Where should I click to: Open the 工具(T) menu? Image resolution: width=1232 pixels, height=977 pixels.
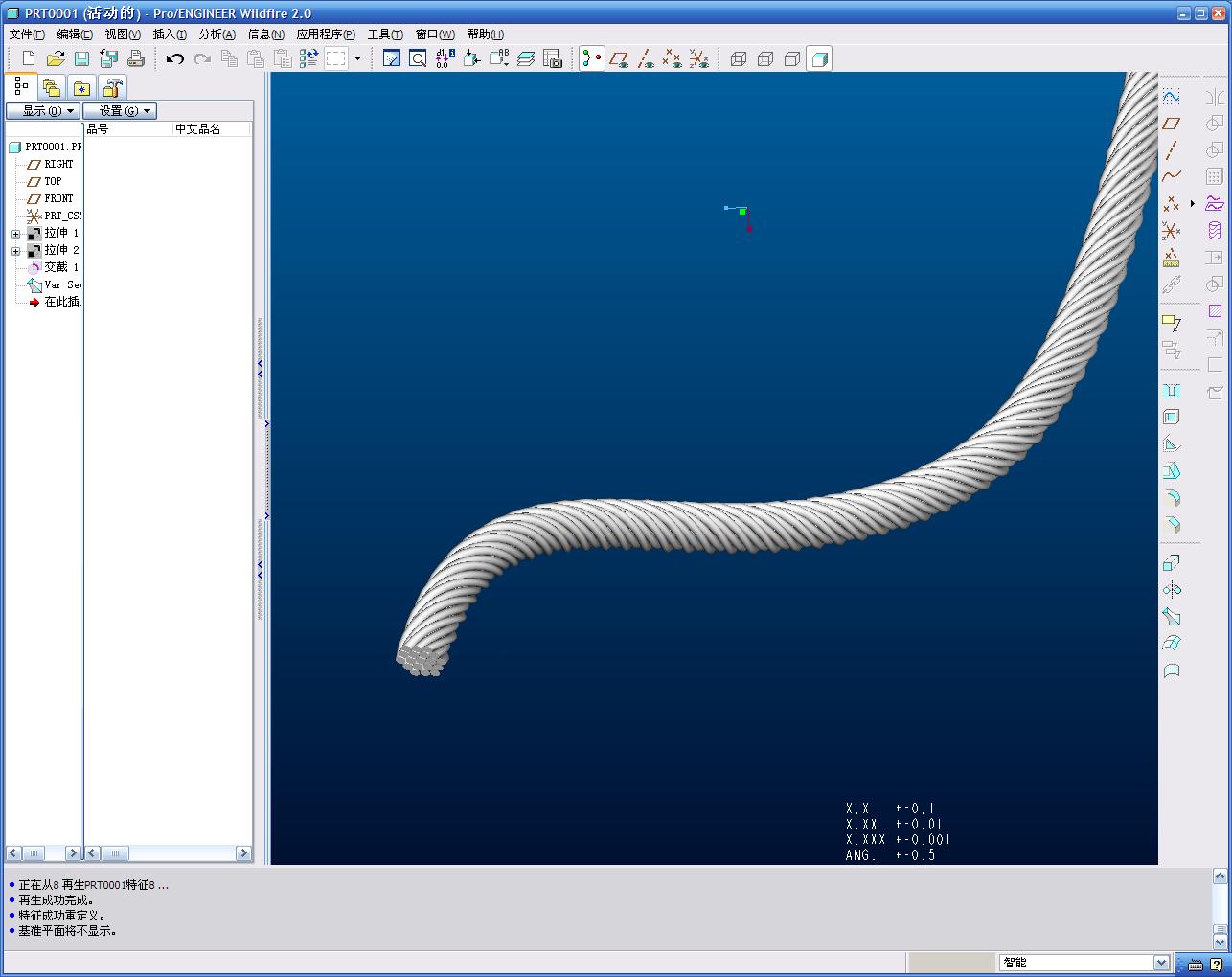coord(385,34)
